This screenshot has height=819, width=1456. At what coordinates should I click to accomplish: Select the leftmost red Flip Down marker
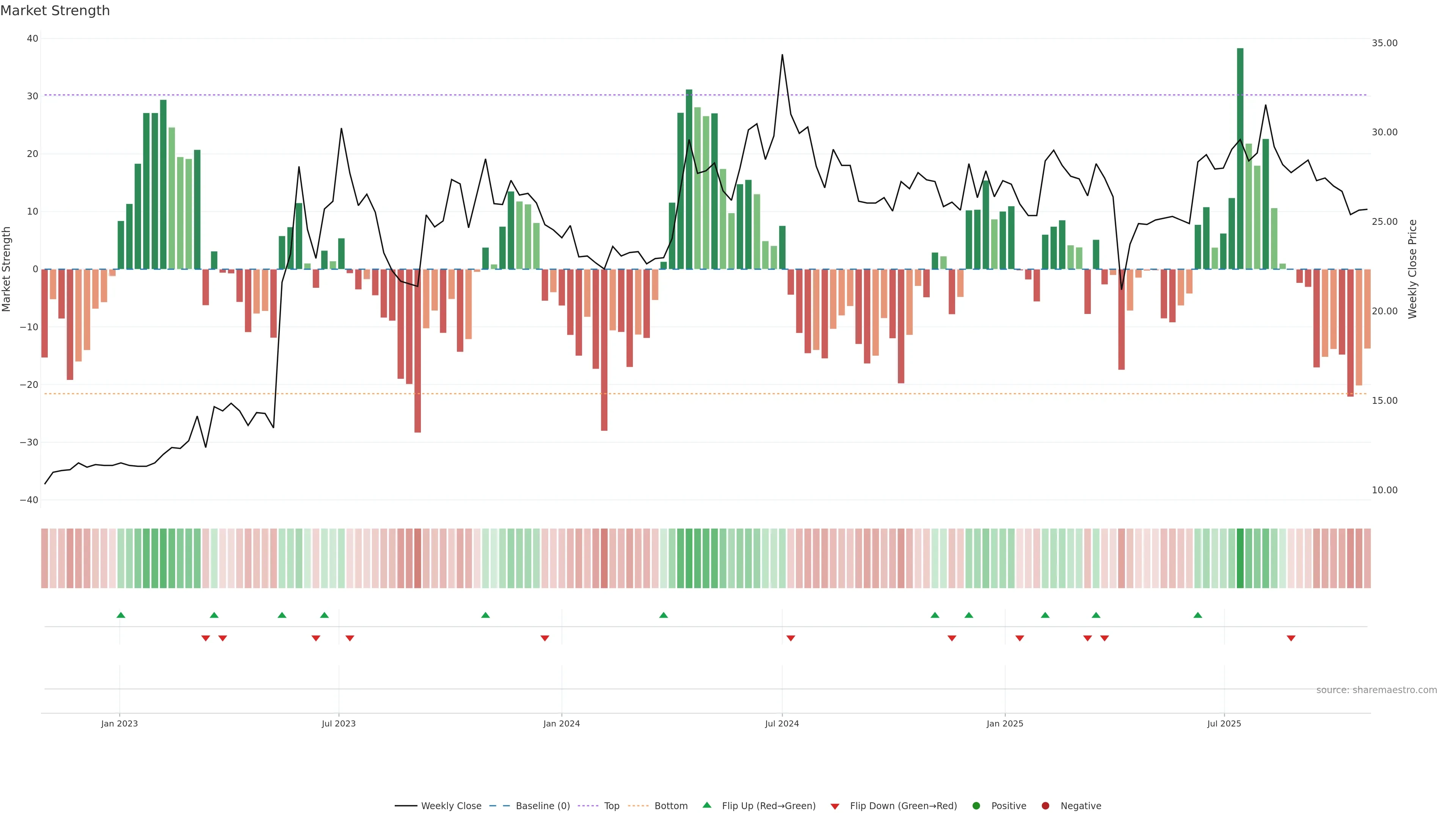[x=206, y=638]
